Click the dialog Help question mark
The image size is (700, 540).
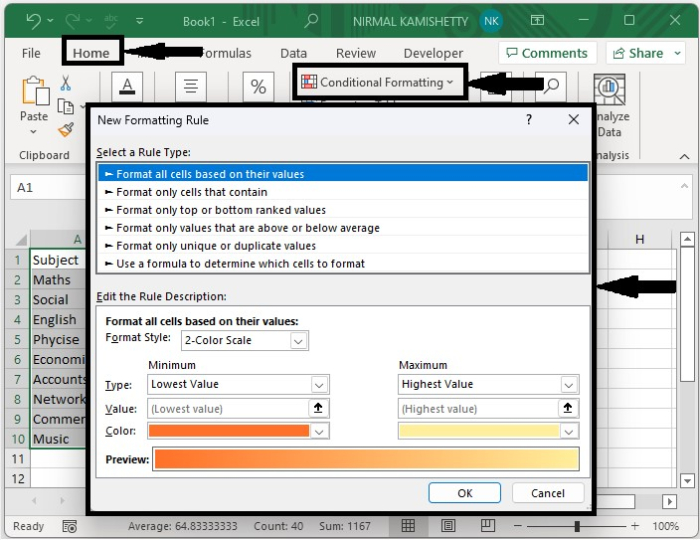pyautogui.click(x=529, y=120)
